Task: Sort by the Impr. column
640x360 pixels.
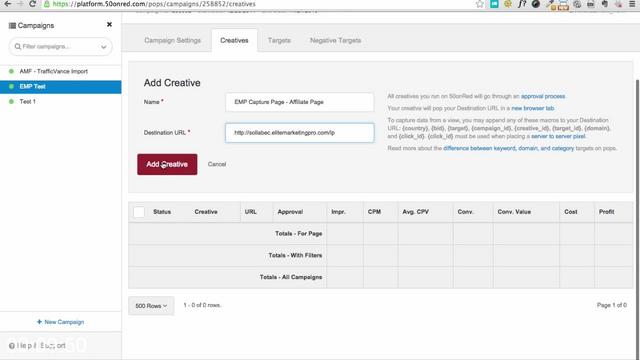Action: click(x=338, y=212)
